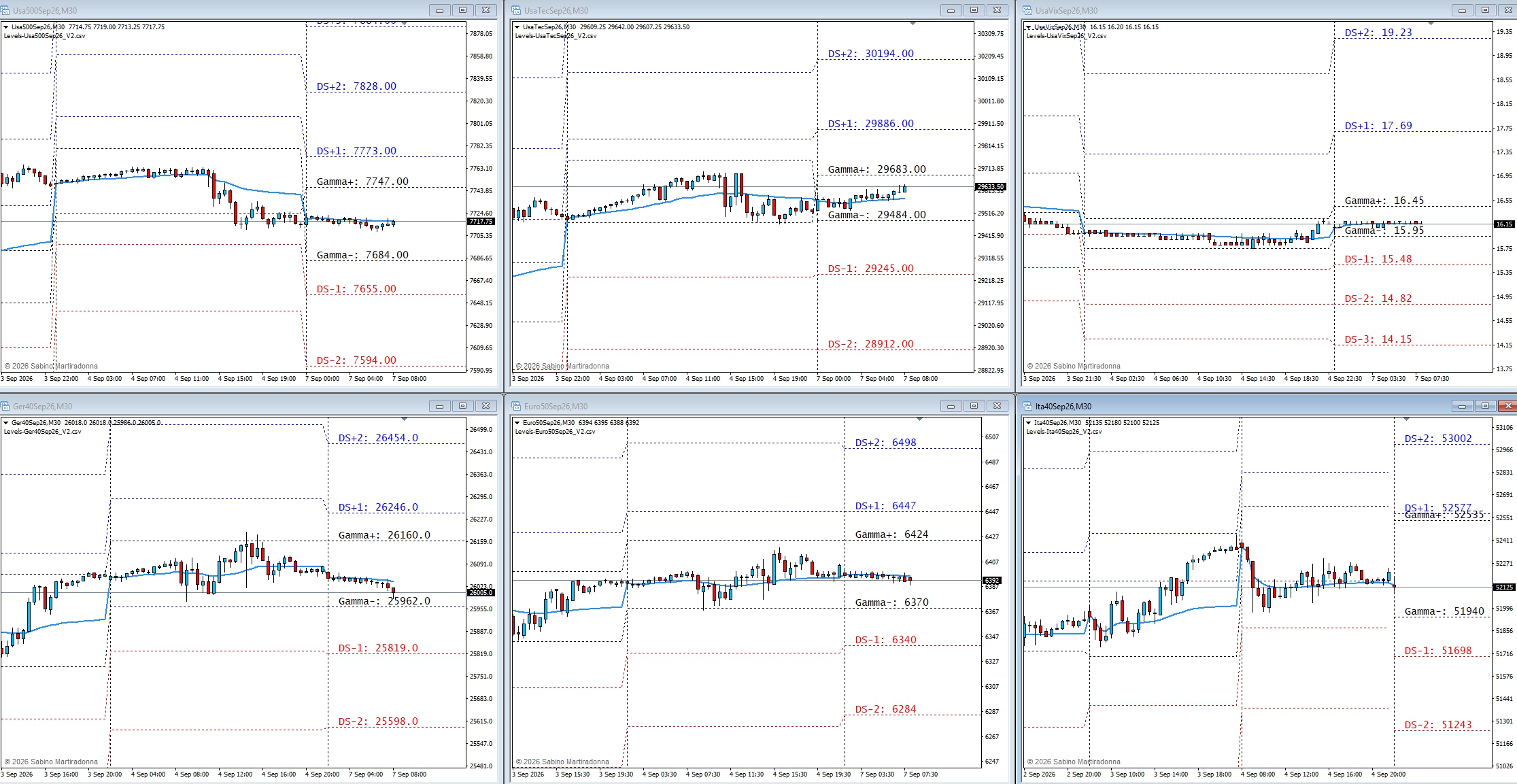Click the Usa500Sep26,M30 chart window icon

pyautogui.click(x=5, y=10)
